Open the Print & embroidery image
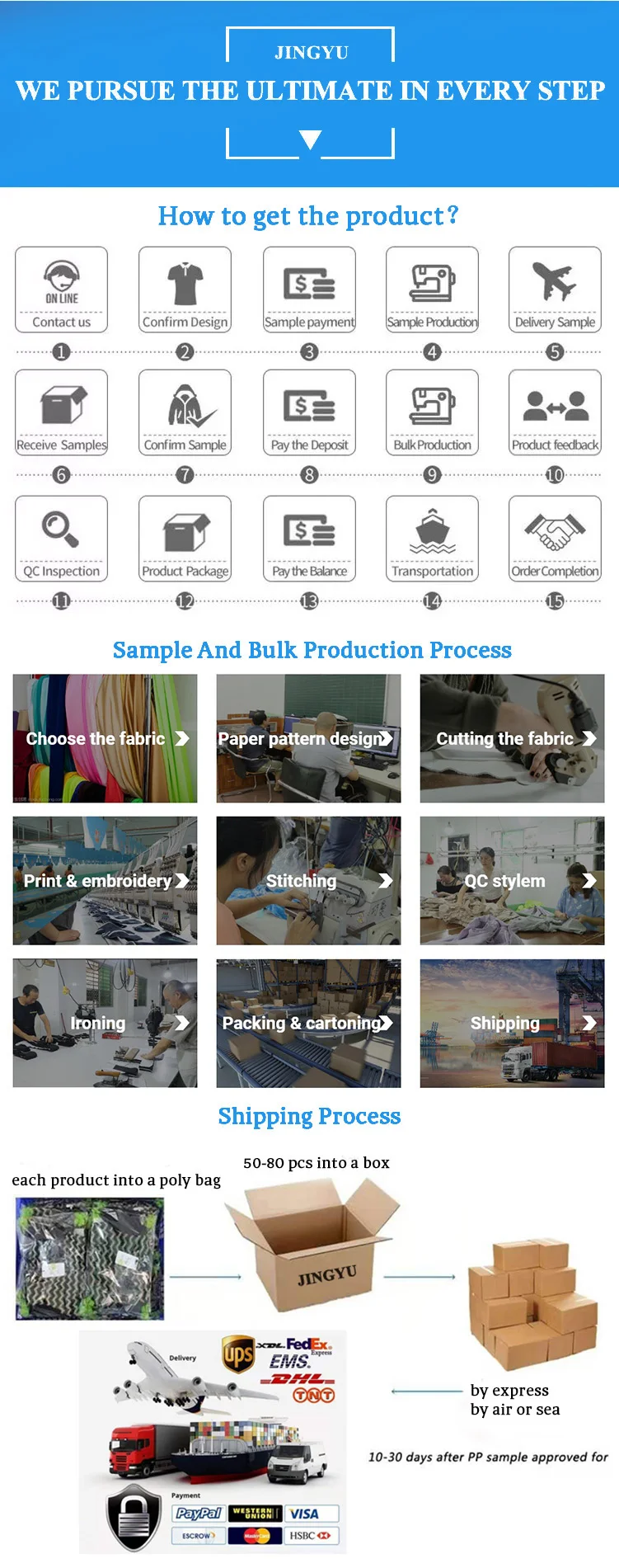Image resolution: width=619 pixels, height=1568 pixels. coord(105,881)
